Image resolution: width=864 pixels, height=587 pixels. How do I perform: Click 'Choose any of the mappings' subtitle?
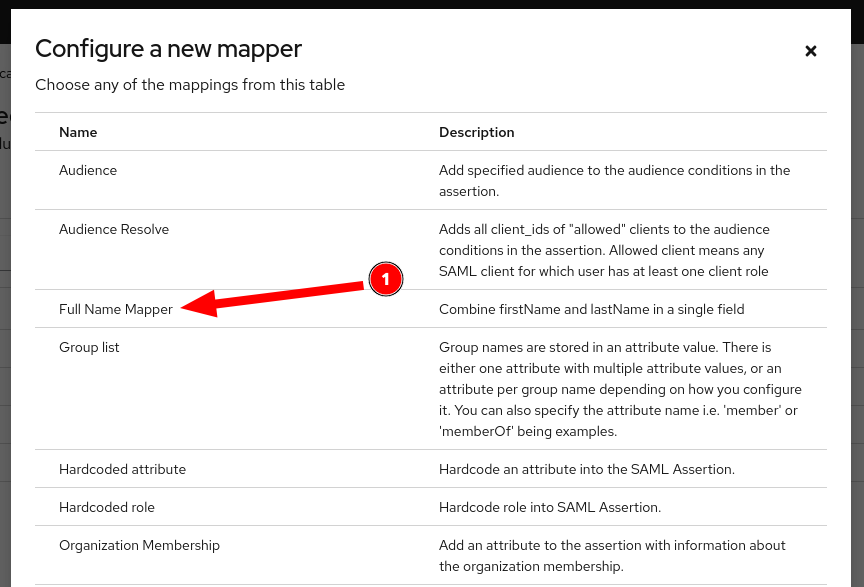pyautogui.click(x=190, y=85)
